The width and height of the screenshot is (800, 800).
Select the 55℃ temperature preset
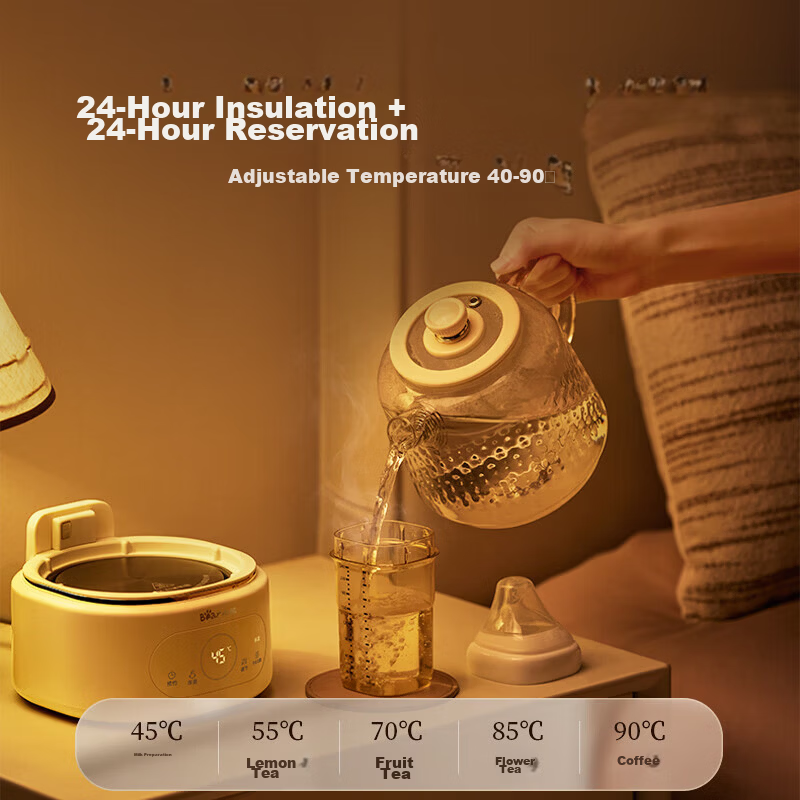pyautogui.click(x=278, y=731)
